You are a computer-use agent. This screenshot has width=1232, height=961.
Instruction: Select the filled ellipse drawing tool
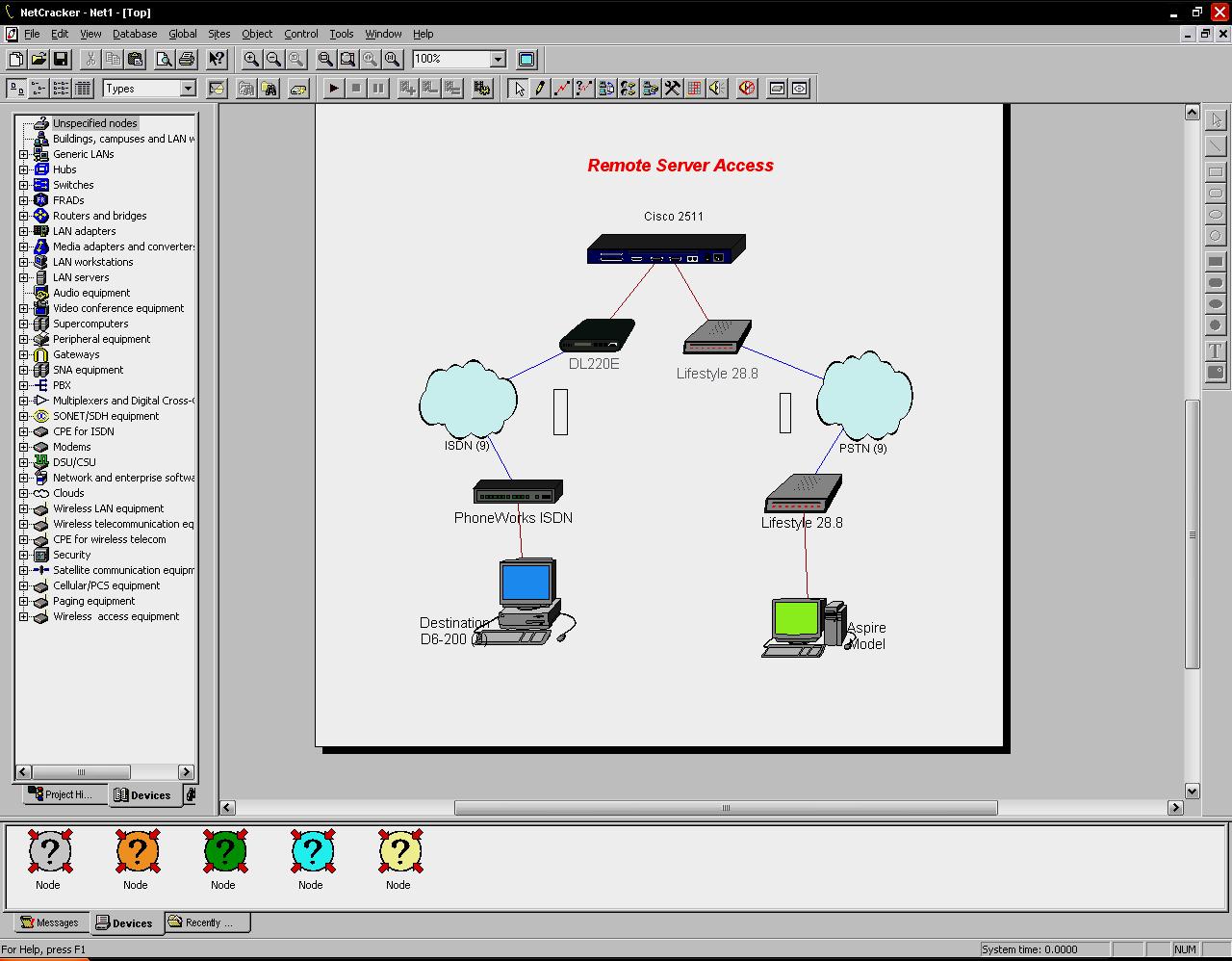(1216, 304)
